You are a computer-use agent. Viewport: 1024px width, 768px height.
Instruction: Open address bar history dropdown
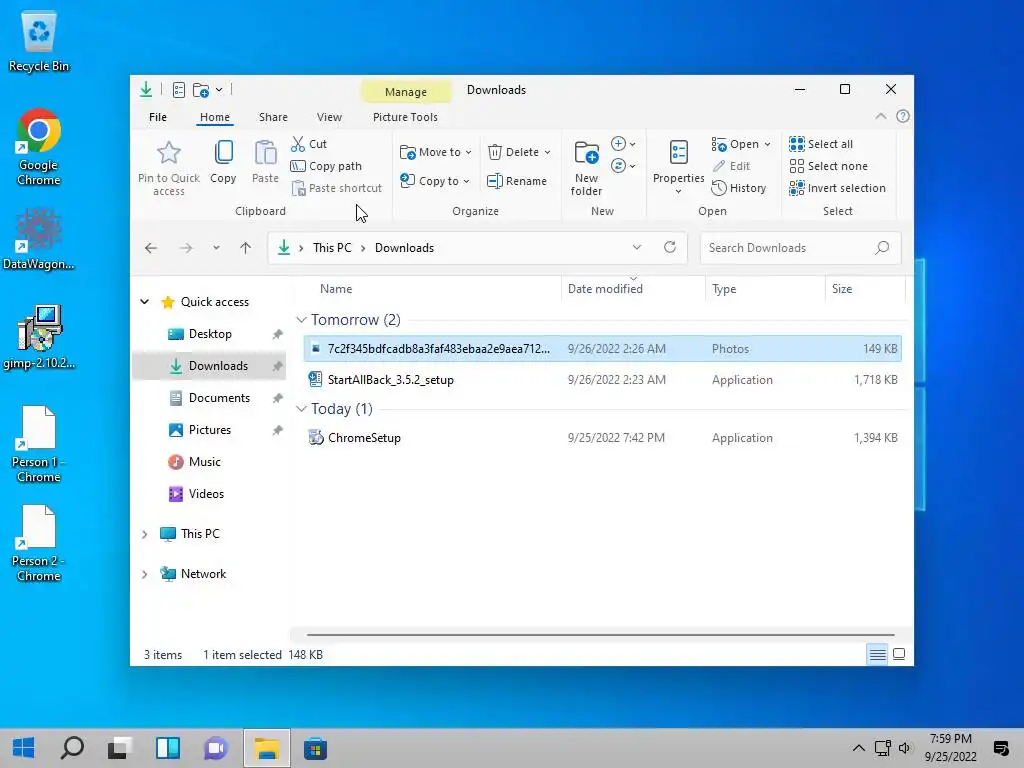click(637, 247)
